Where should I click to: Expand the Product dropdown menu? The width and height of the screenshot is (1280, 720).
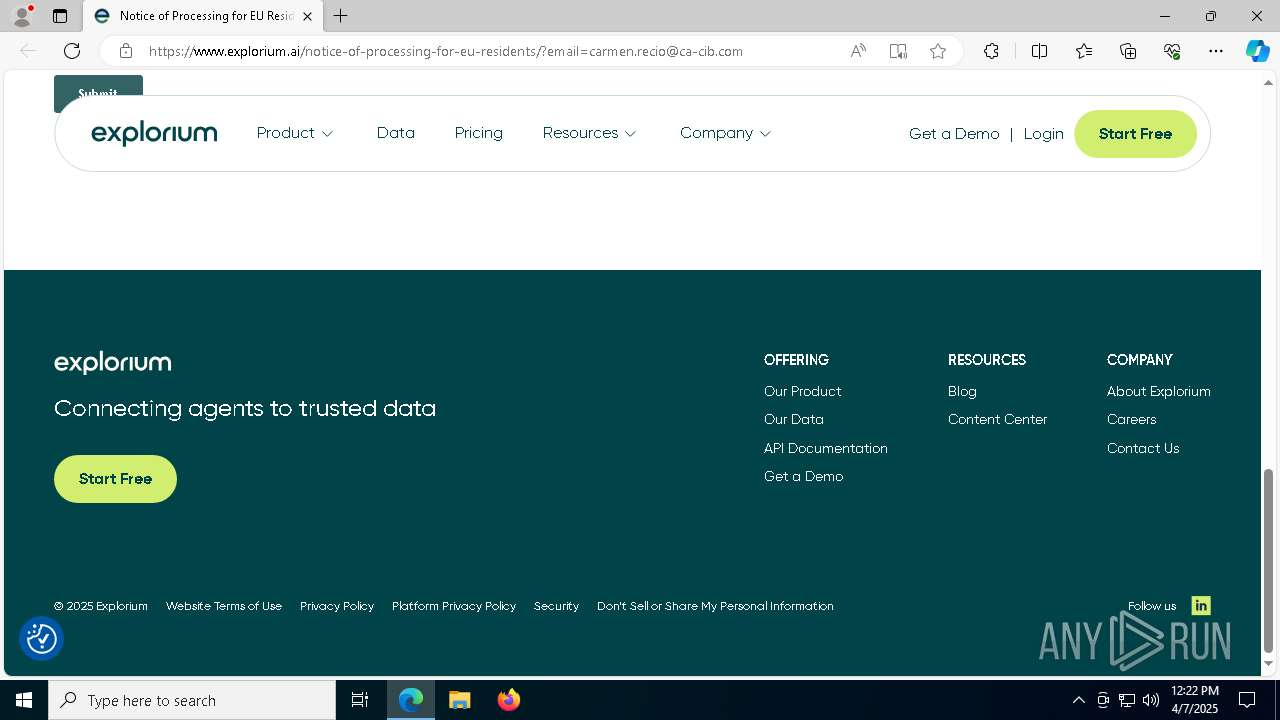tap(295, 133)
